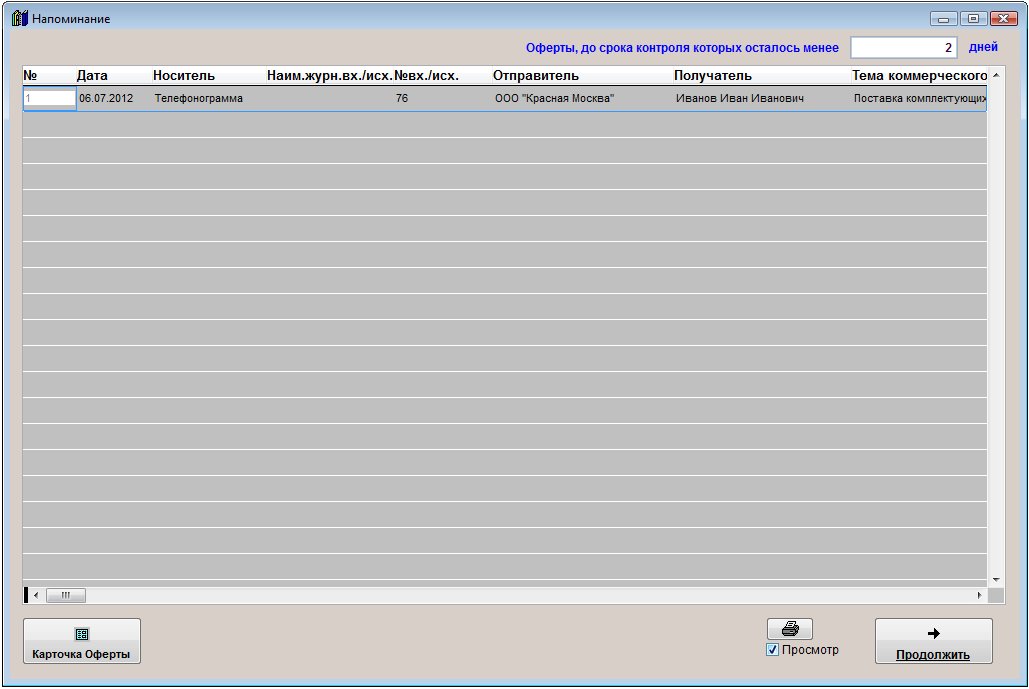Toggle the Просмотр checkbox
The width and height of the screenshot is (1029, 689).
772,650
